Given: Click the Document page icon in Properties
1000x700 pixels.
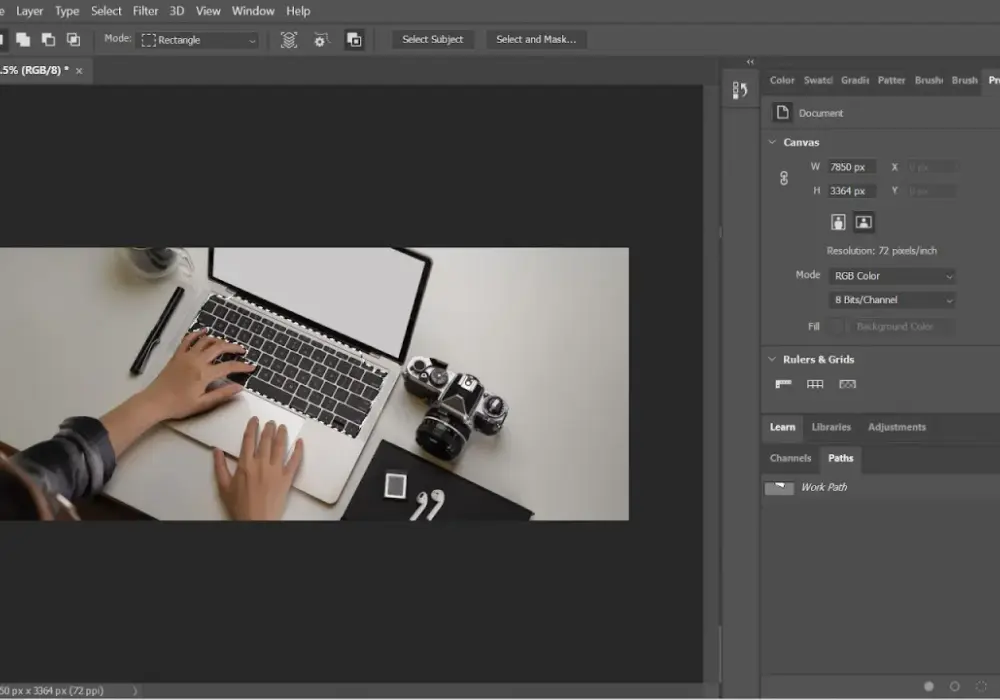Looking at the screenshot, I should (x=783, y=112).
